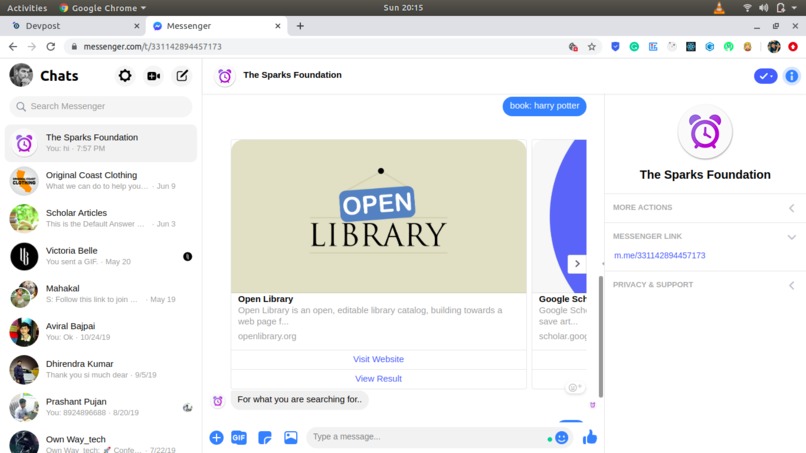Expand the More Actions section
The width and height of the screenshot is (806, 453).
pyautogui.click(x=705, y=208)
